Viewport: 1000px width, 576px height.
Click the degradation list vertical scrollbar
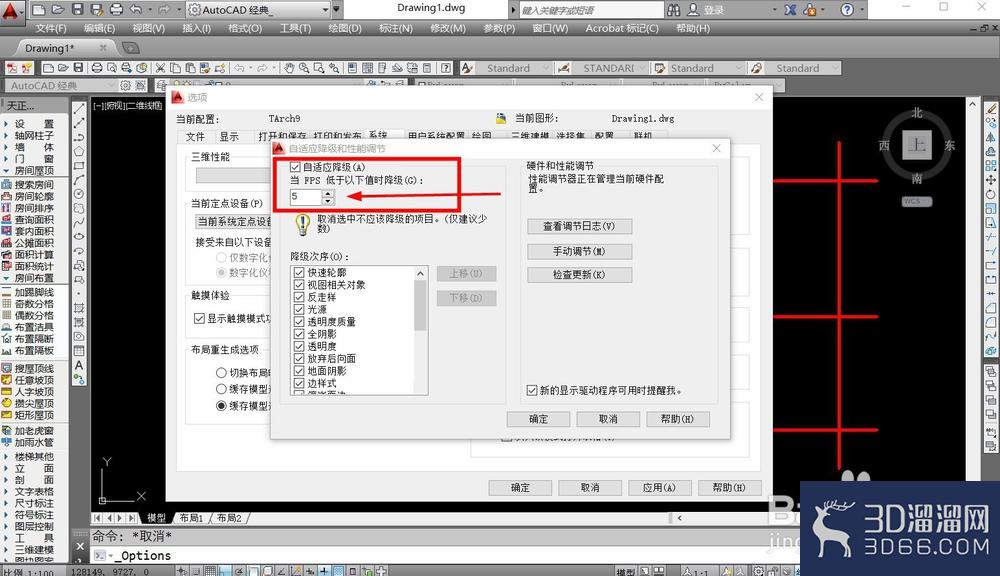click(420, 330)
